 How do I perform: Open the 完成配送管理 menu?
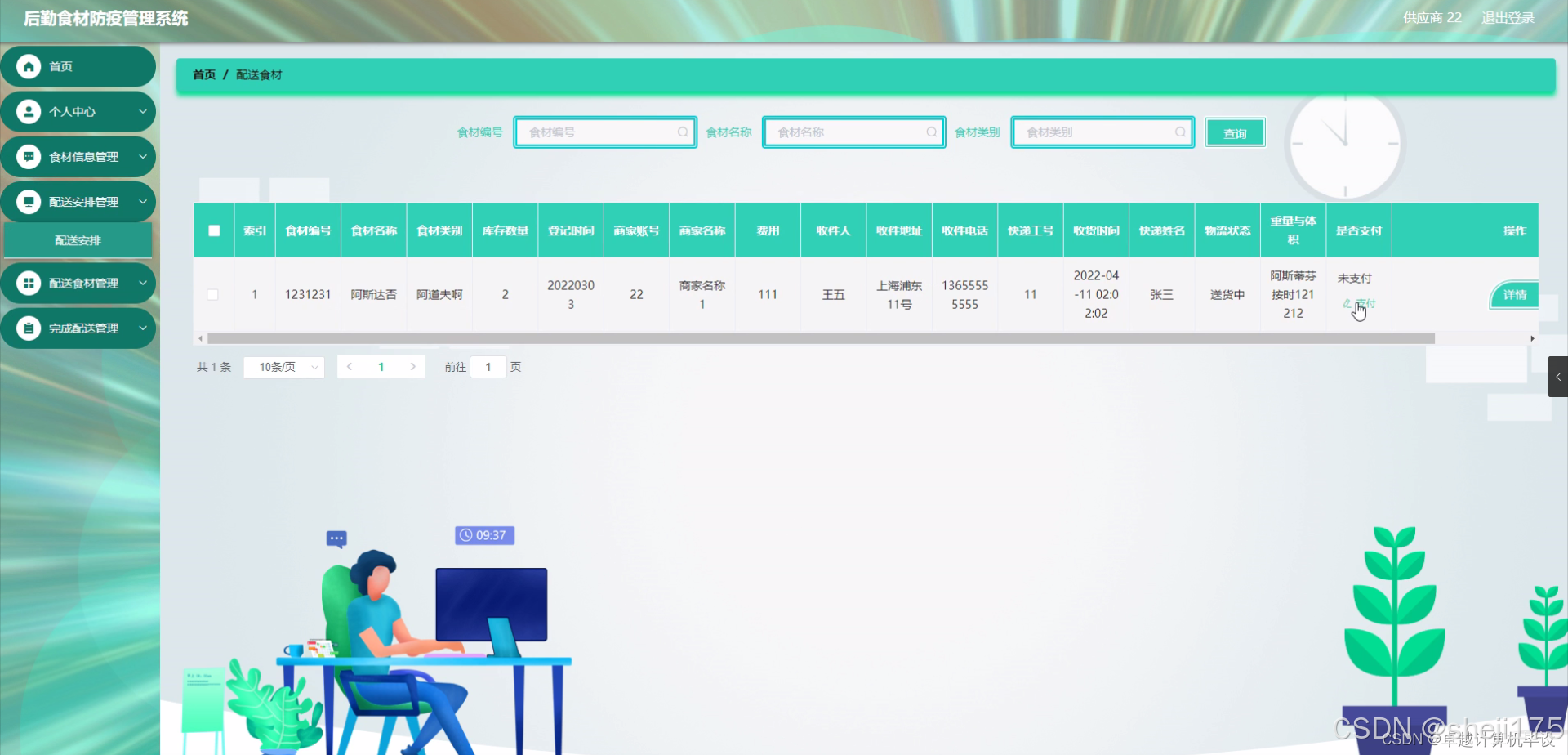pos(78,328)
